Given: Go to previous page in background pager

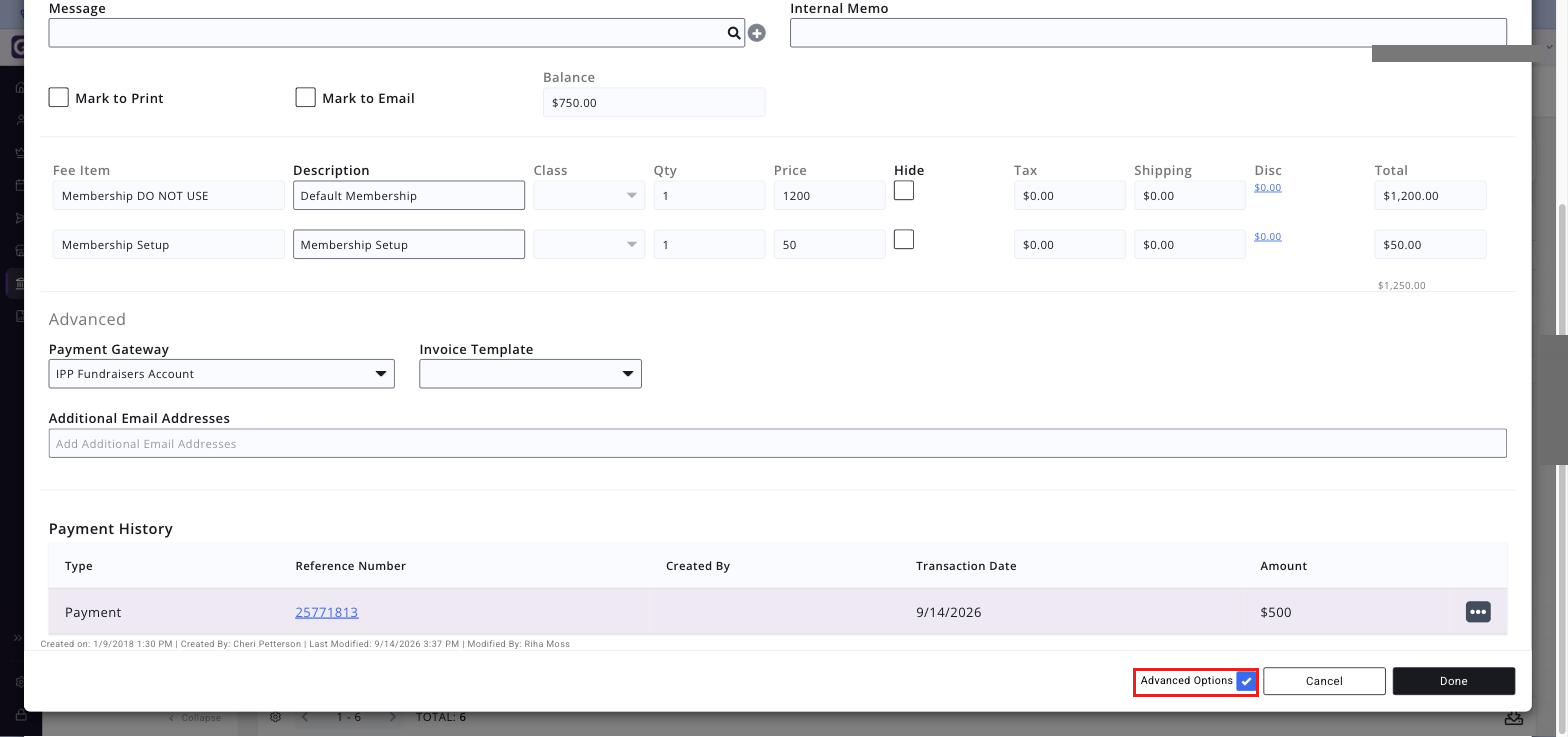Looking at the screenshot, I should (x=305, y=717).
